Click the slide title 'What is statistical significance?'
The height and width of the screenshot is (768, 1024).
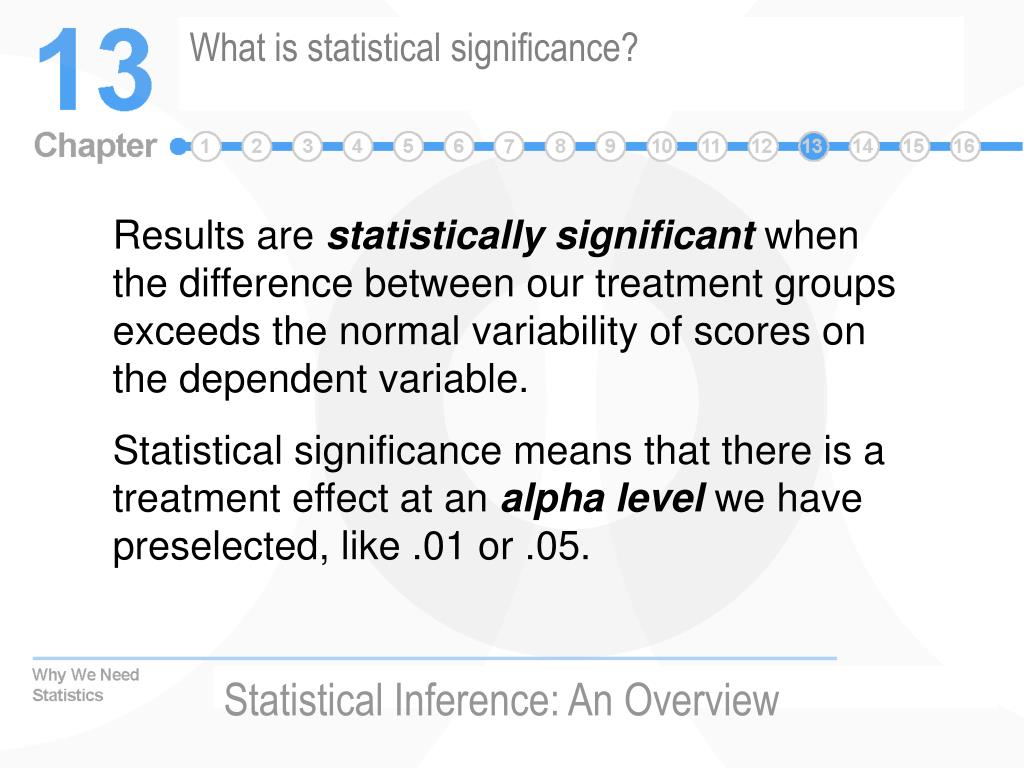[x=413, y=49]
